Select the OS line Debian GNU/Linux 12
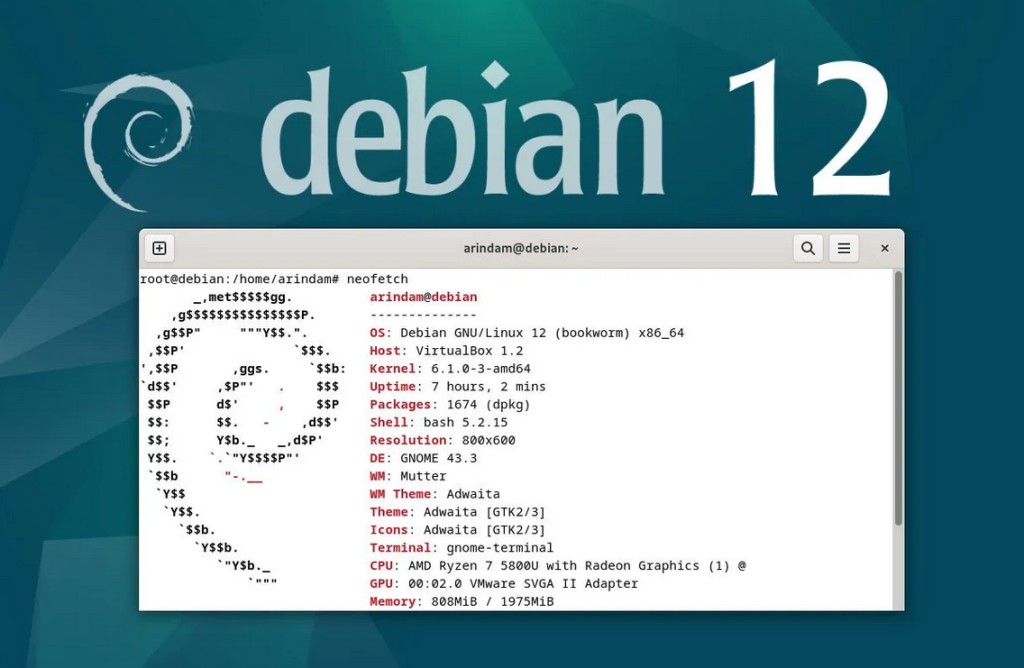Screen dimensions: 1024x668 pos(526,333)
